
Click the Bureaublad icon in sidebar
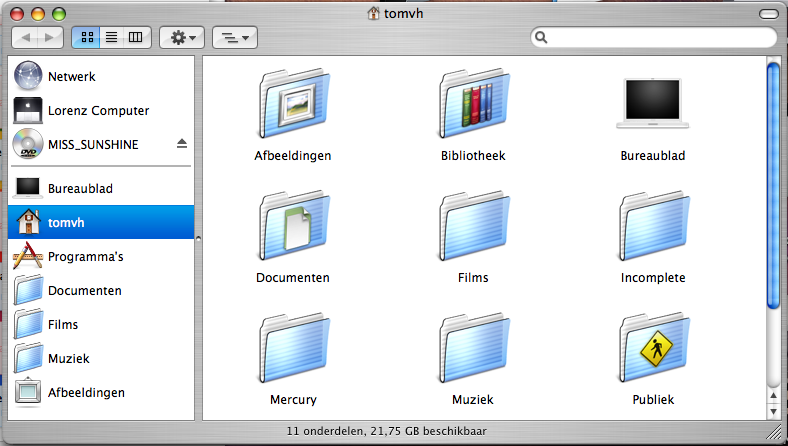point(28,188)
